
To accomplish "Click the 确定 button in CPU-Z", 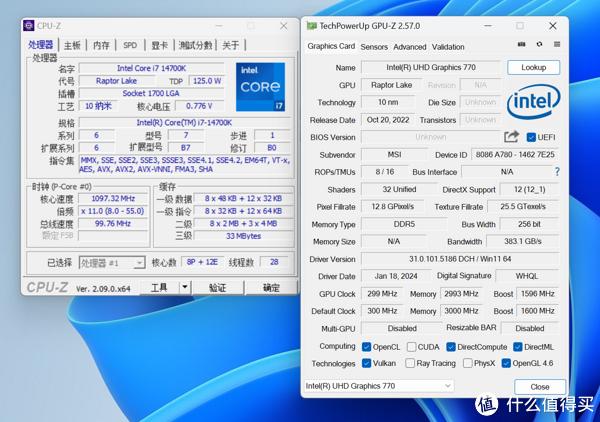I will click(x=271, y=287).
